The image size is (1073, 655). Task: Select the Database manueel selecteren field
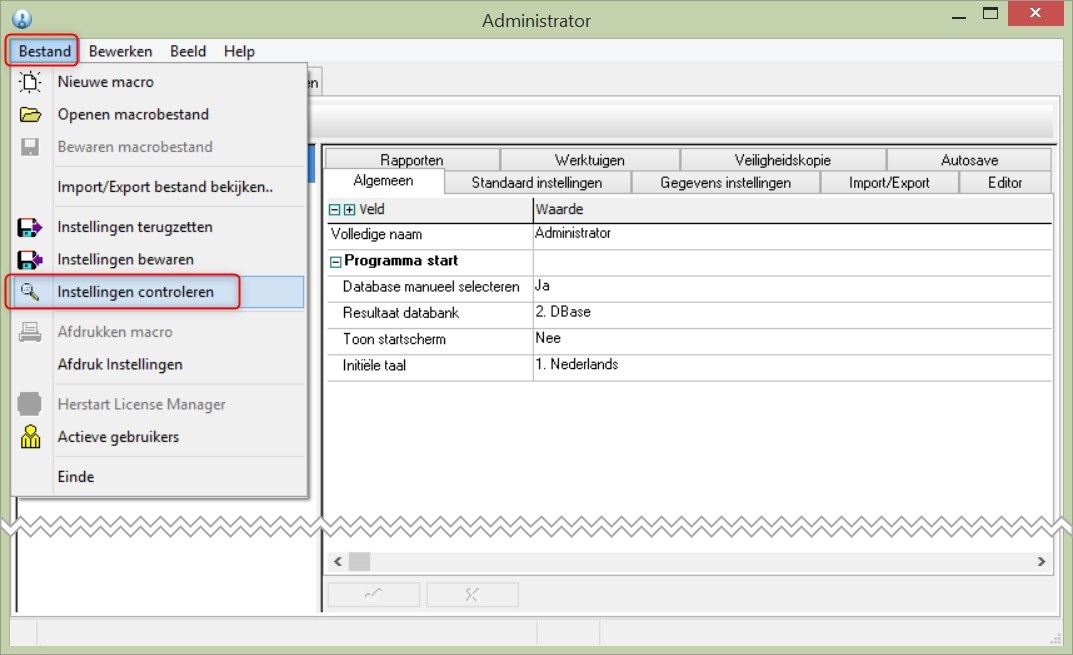click(x=430, y=287)
